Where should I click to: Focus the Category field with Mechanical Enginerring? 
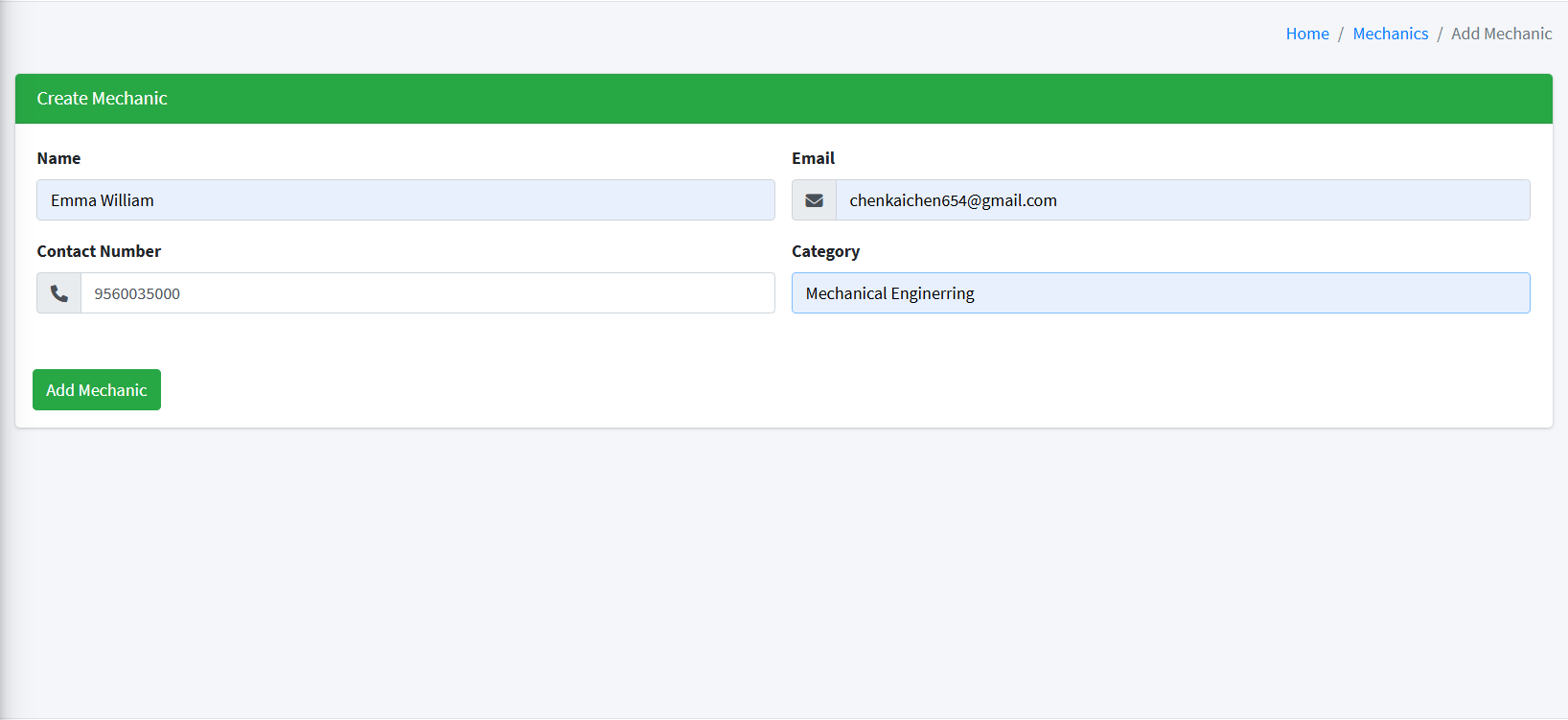point(1160,293)
